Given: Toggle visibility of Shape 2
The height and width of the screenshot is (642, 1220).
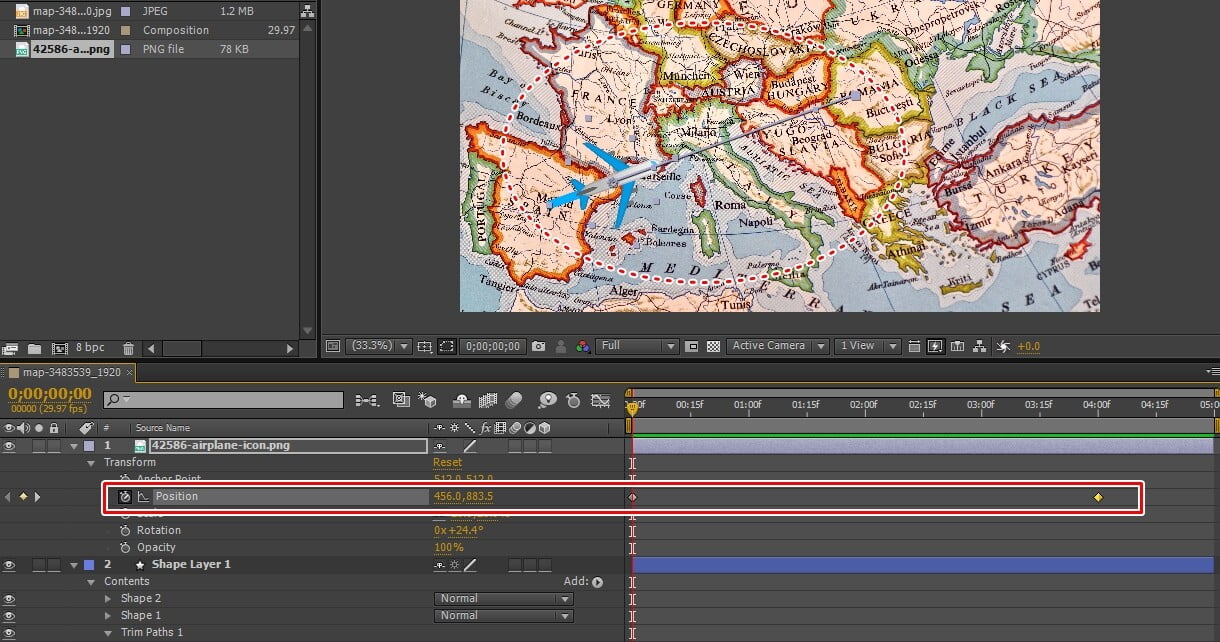Looking at the screenshot, I should tap(10, 599).
